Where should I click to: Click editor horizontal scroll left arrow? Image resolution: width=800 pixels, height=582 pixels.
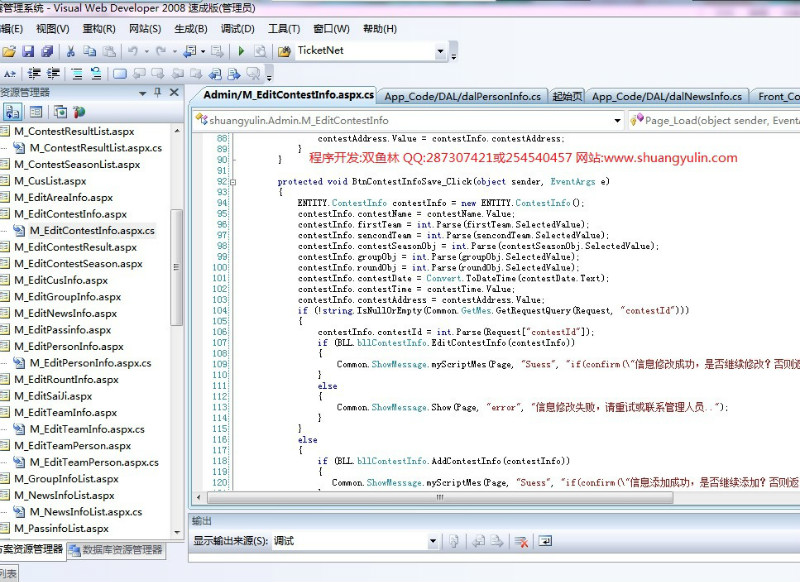pos(198,497)
